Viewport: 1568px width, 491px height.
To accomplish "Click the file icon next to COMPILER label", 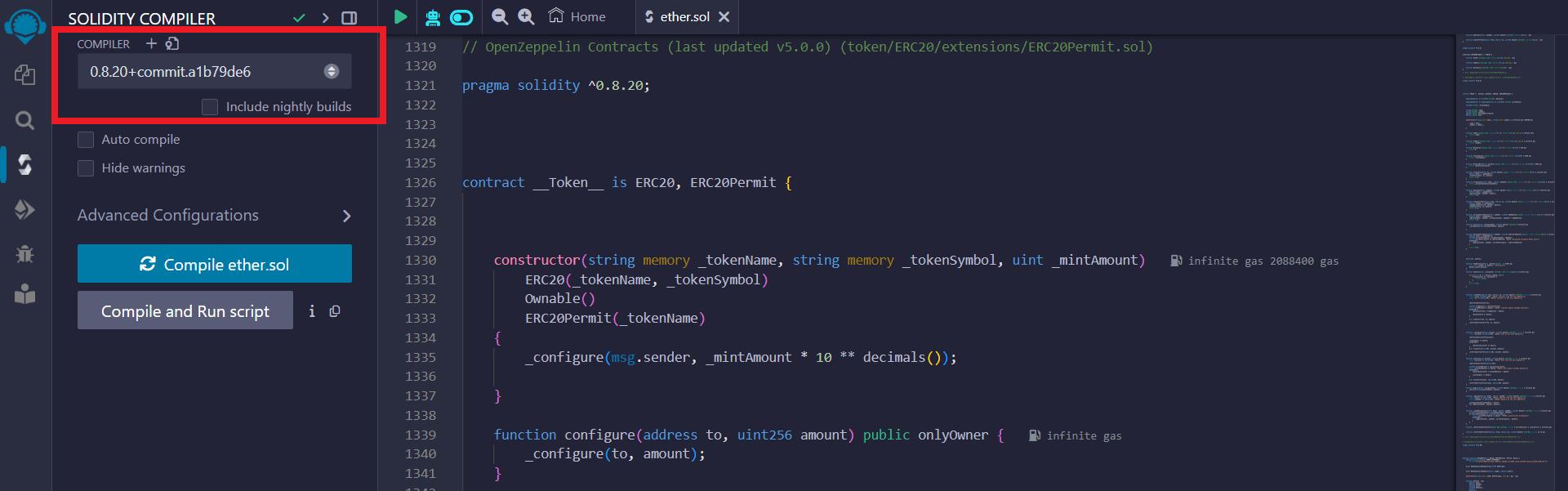I will [x=172, y=43].
